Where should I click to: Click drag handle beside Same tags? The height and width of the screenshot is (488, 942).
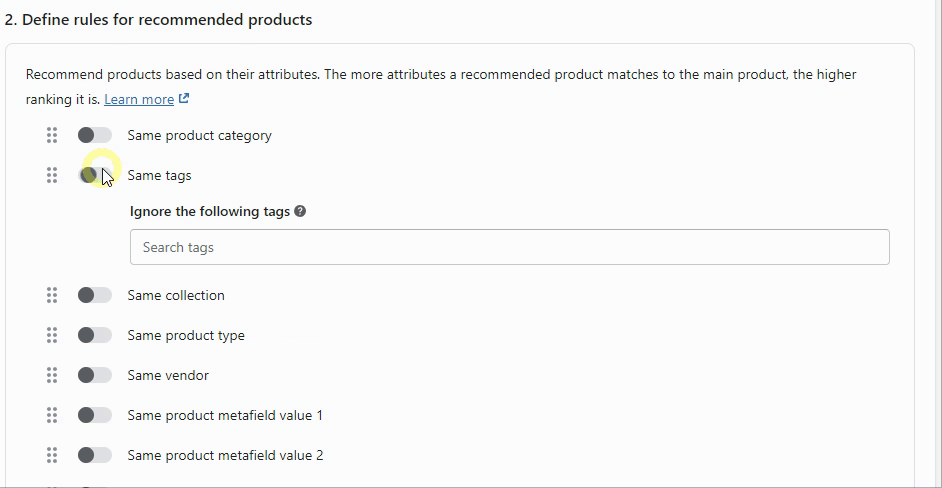(x=52, y=175)
